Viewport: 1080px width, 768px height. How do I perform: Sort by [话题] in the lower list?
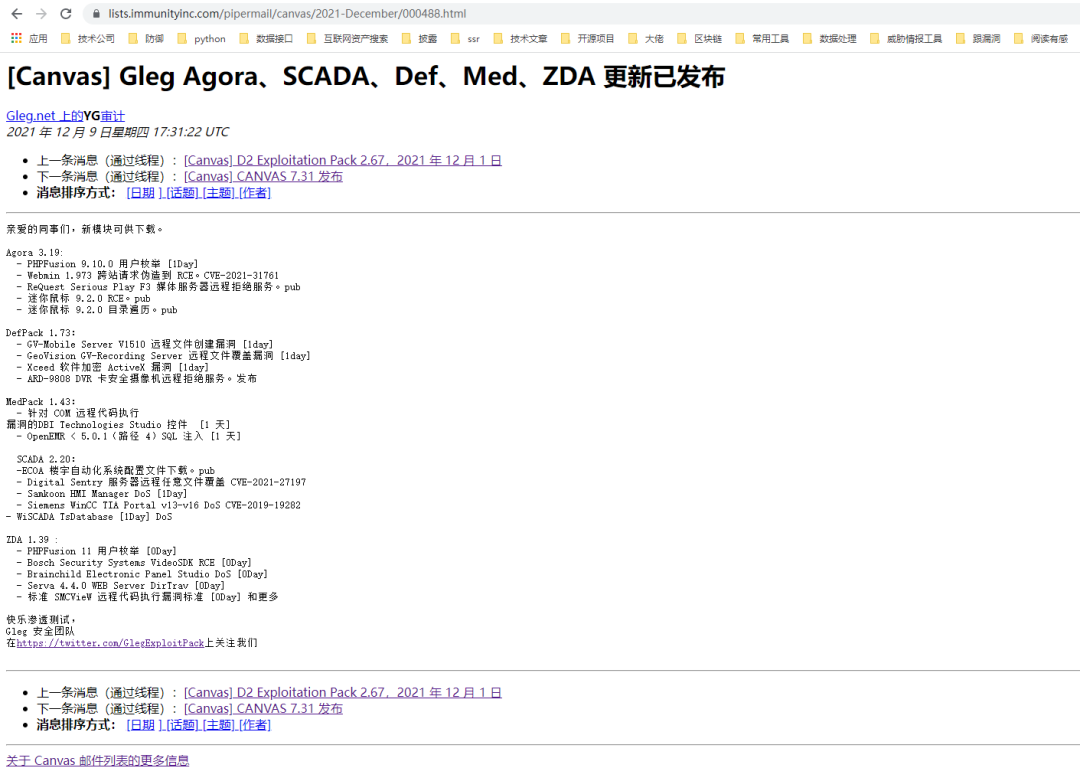coord(183,725)
